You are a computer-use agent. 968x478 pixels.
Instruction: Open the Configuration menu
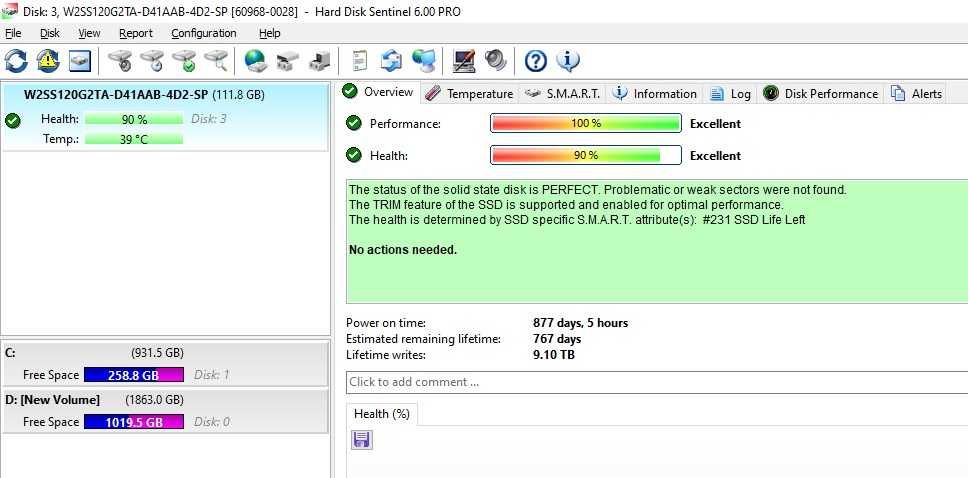pos(204,33)
